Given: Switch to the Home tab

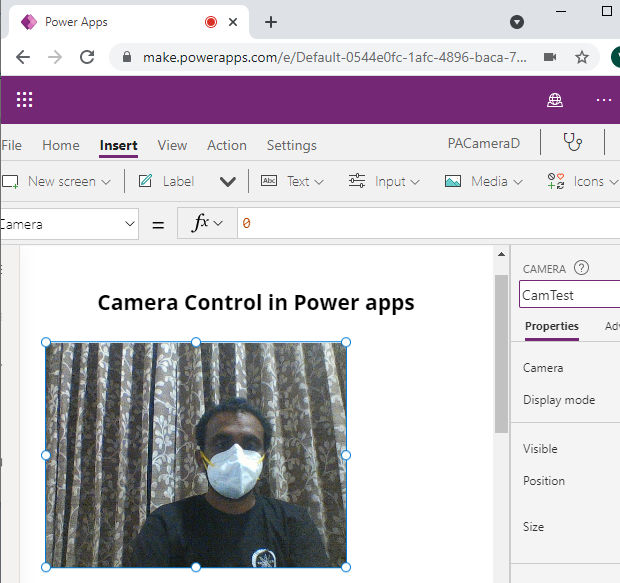Looking at the screenshot, I should tap(61, 146).
